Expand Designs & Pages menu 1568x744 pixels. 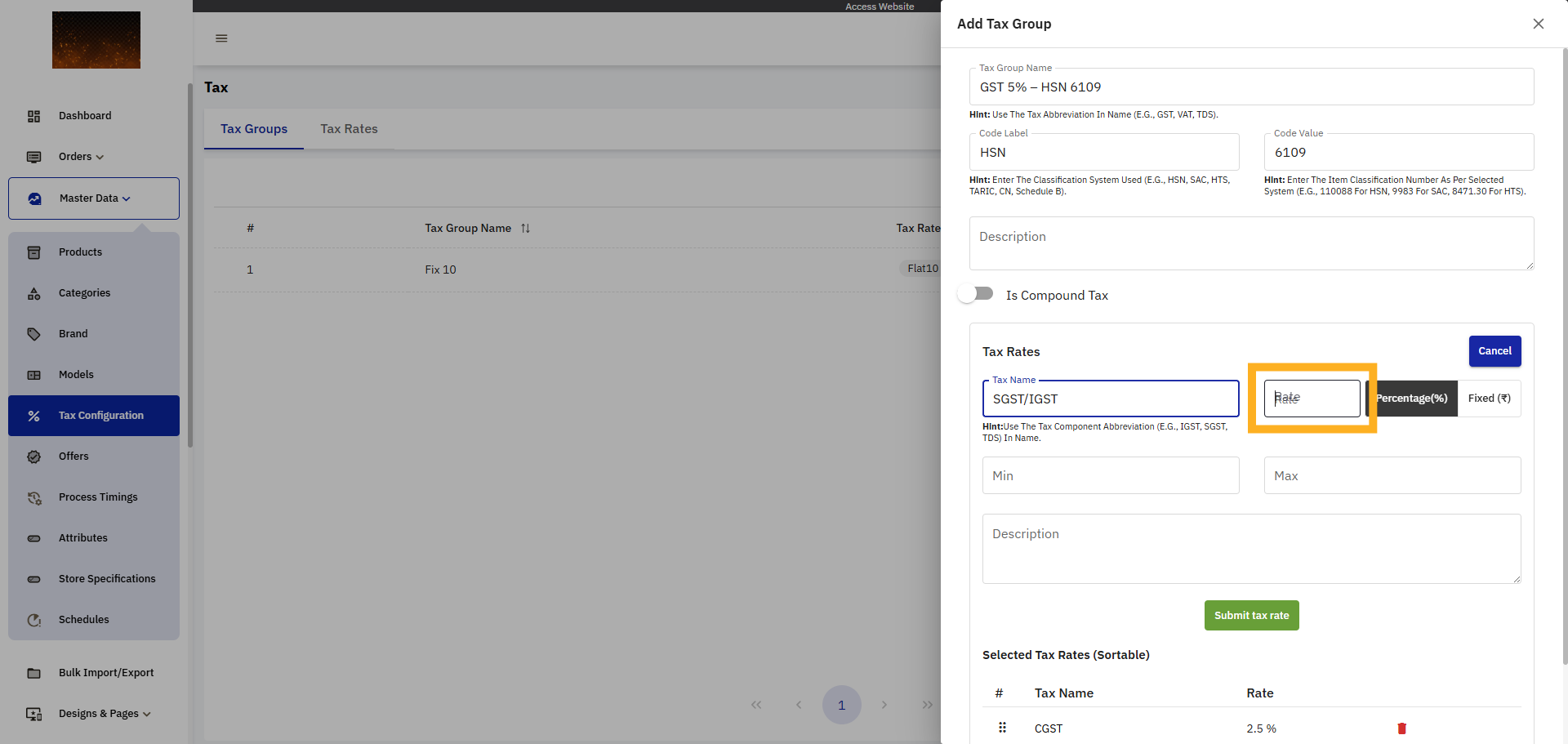(104, 714)
